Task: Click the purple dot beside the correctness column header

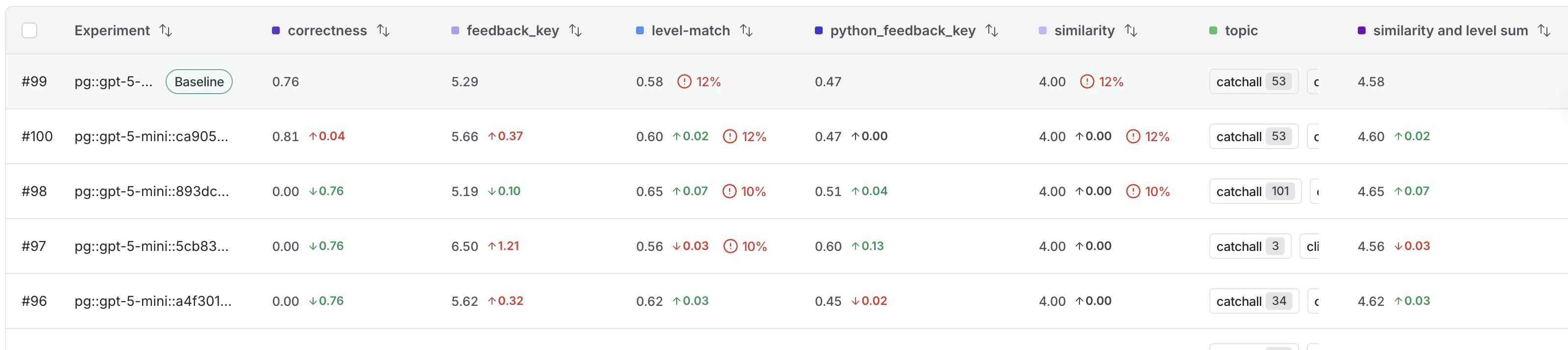Action: coord(276,30)
